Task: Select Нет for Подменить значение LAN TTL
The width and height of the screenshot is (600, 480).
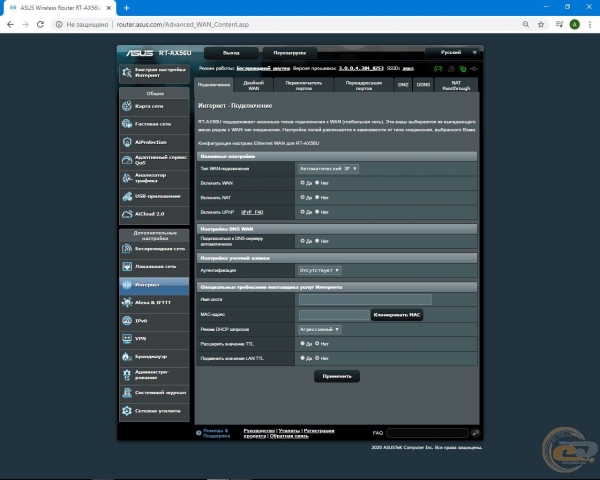Action: tap(317, 358)
